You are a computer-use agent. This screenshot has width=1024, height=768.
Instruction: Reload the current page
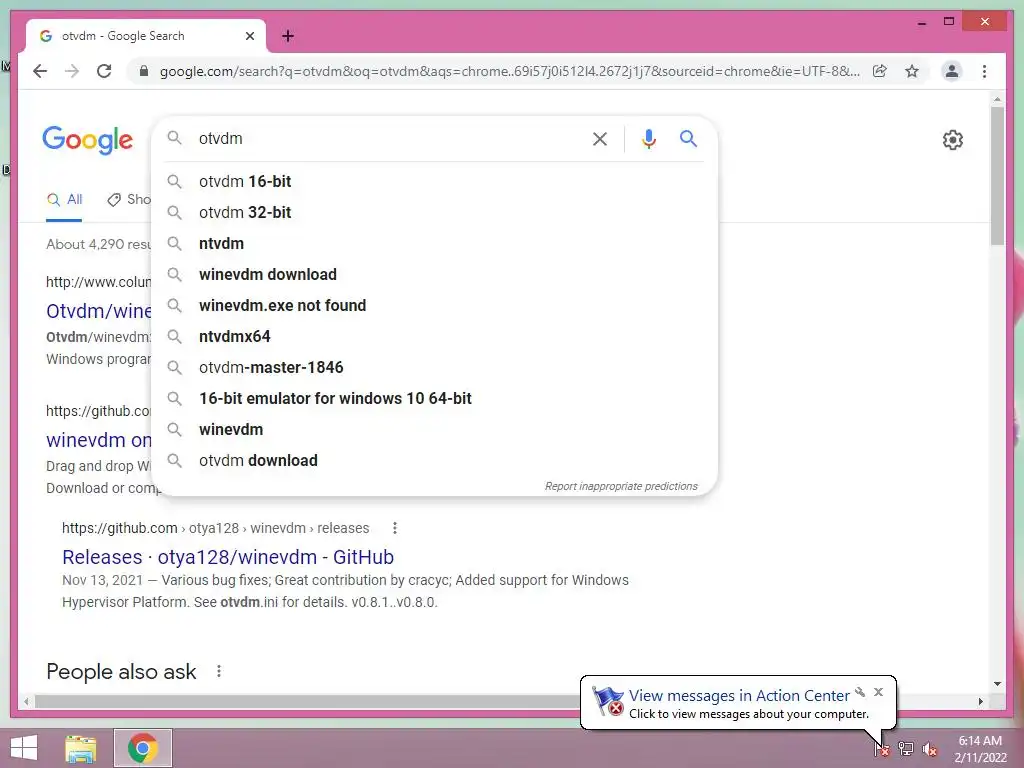104,71
